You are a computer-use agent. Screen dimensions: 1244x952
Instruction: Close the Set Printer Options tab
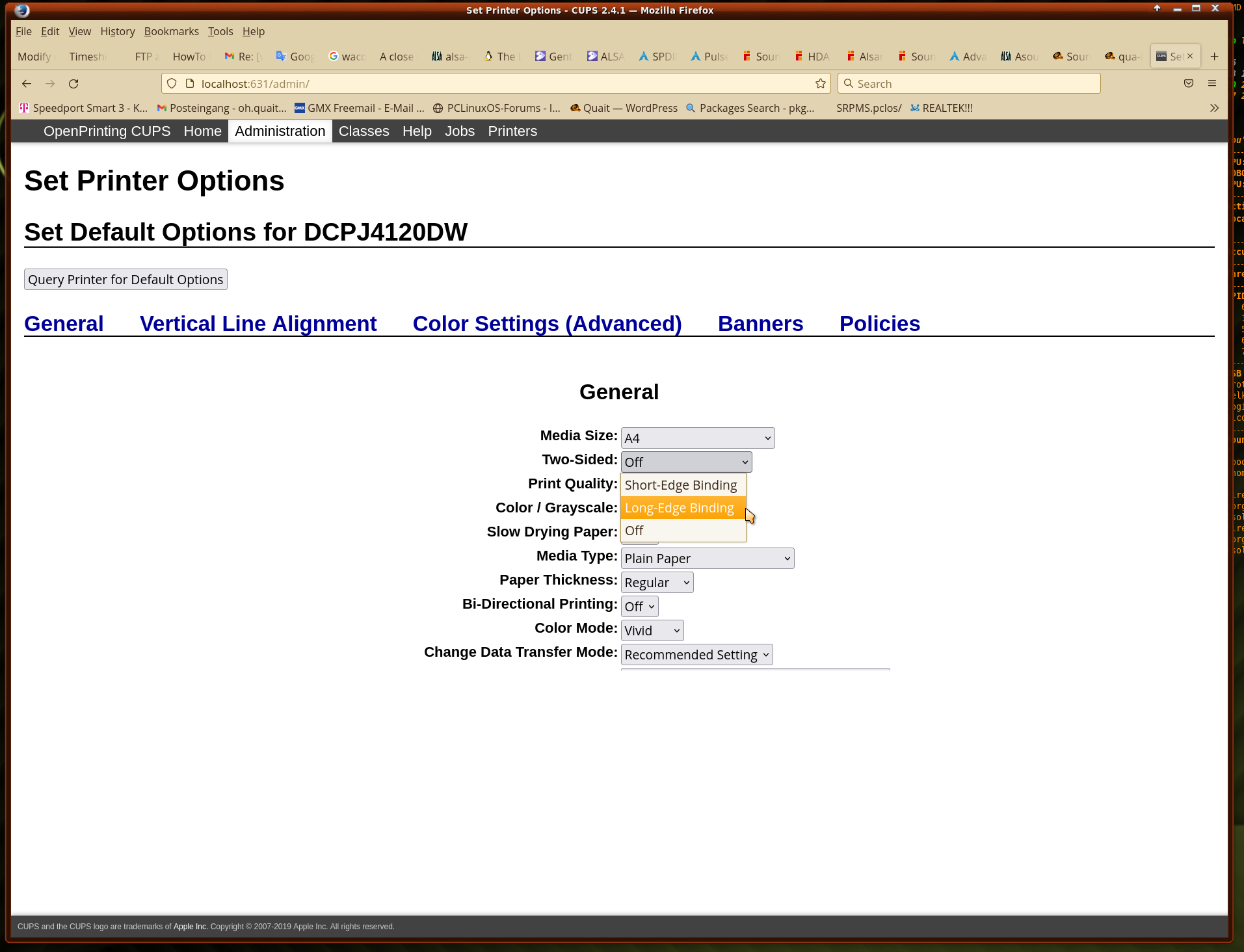tap(1190, 57)
